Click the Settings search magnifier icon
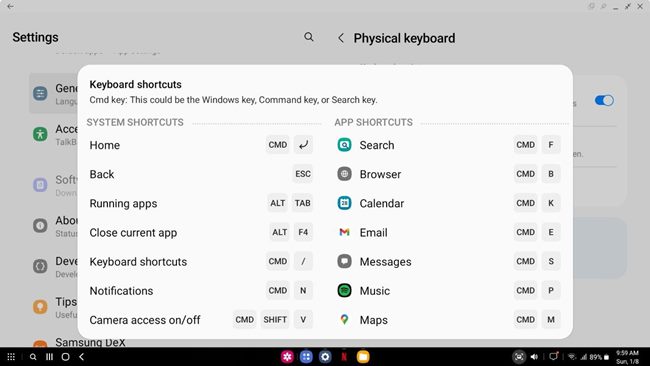650x366 pixels. point(308,37)
